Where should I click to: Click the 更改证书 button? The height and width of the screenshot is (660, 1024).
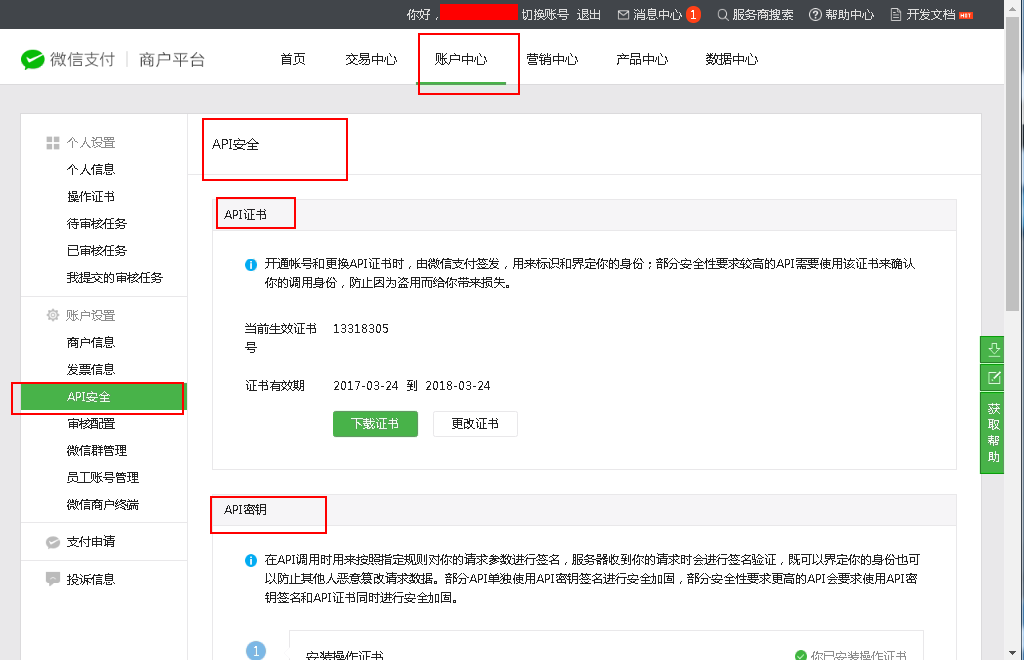click(x=475, y=423)
